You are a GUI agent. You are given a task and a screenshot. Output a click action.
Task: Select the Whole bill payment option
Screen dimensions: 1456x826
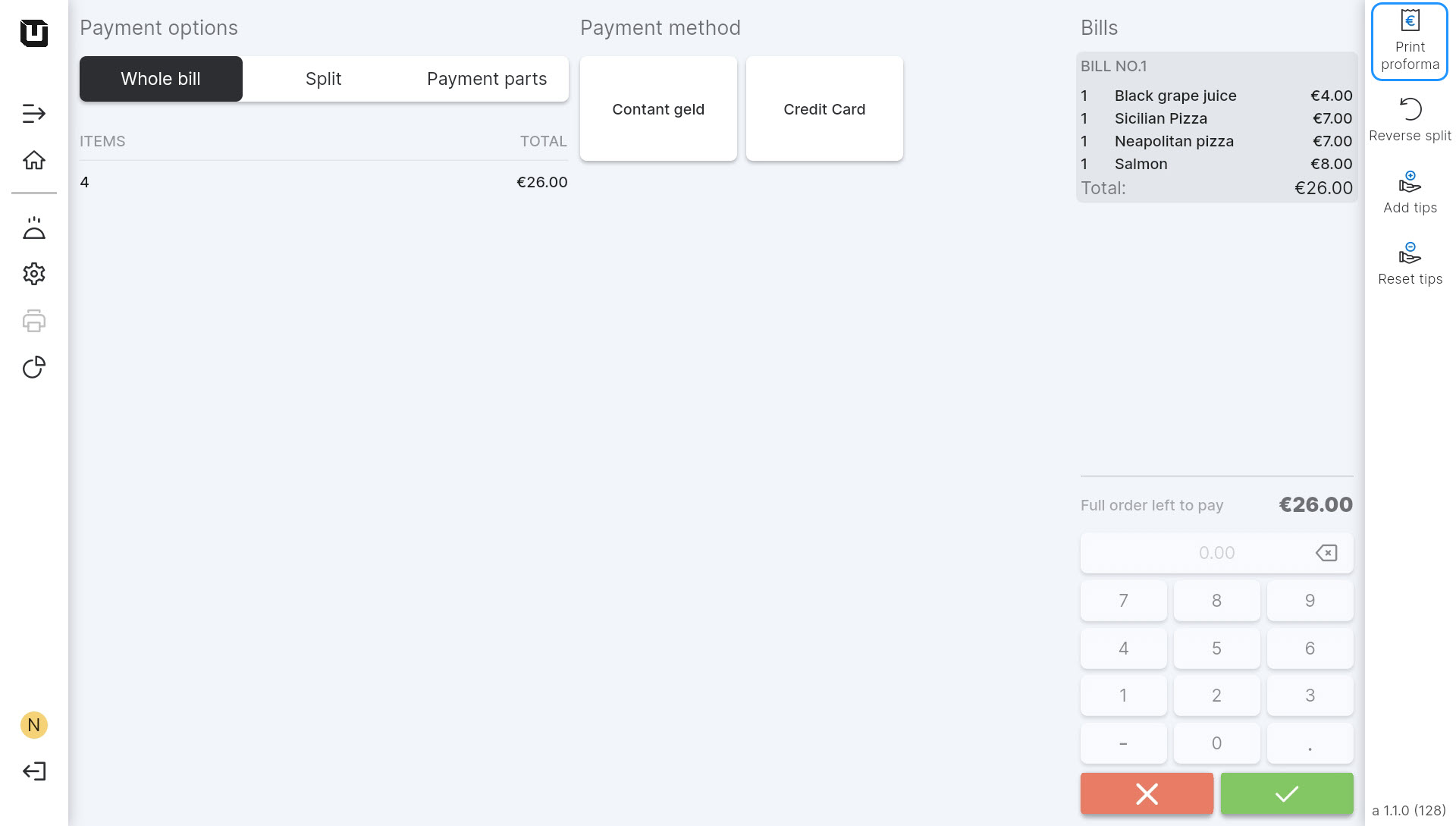[x=161, y=79]
